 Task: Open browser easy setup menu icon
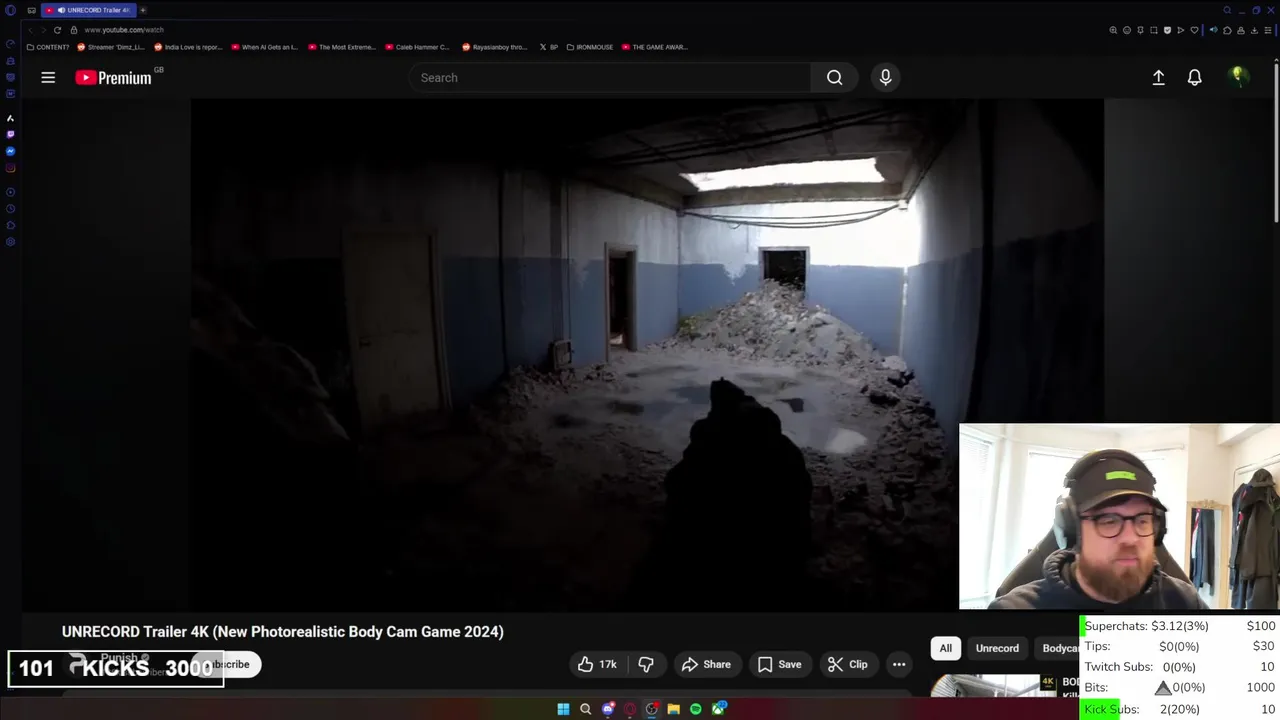click(x=1268, y=30)
